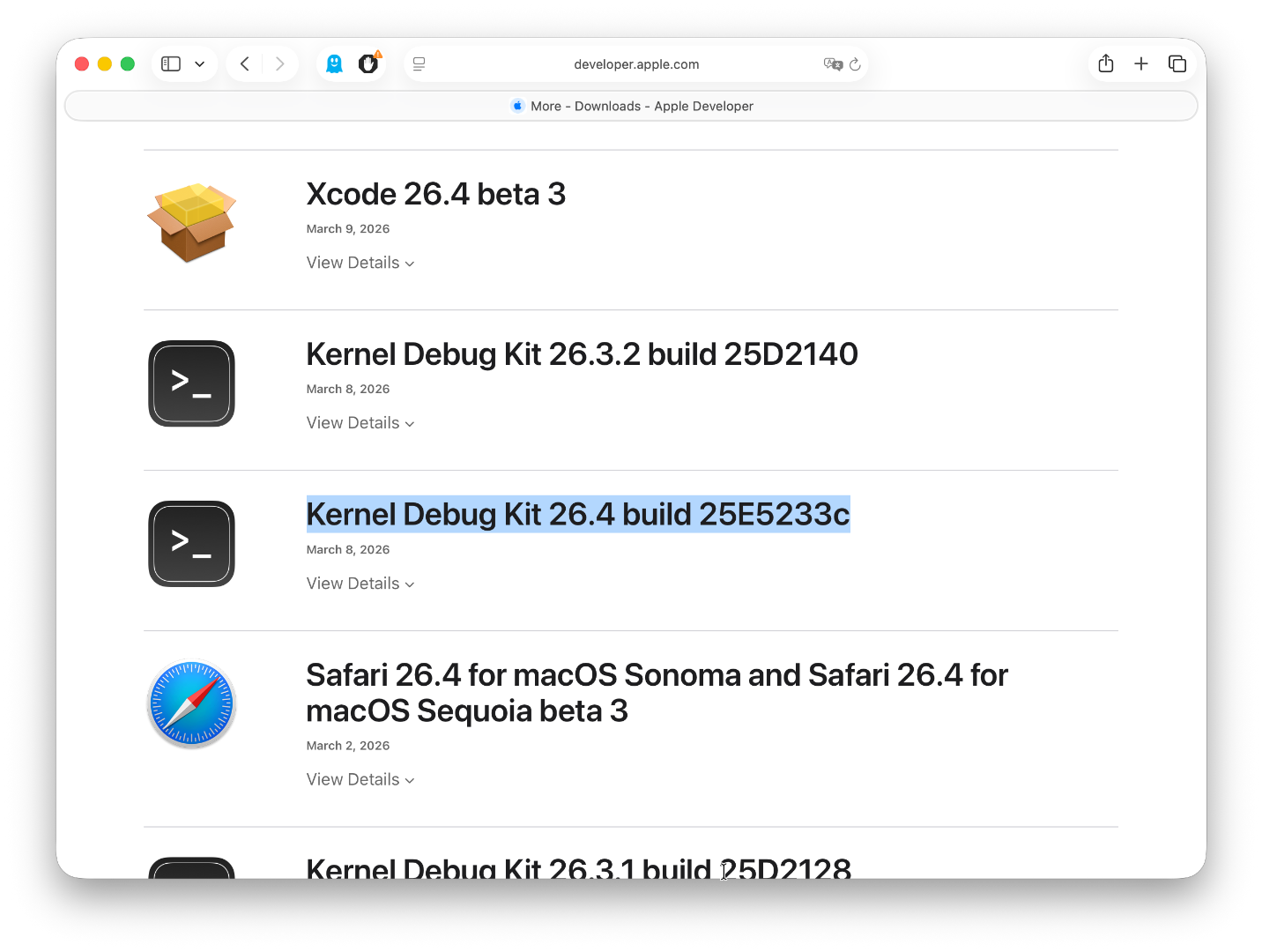The width and height of the screenshot is (1262, 952).
Task: Click the Xcode 26.4 beta 3 heading
Action: [x=436, y=194]
